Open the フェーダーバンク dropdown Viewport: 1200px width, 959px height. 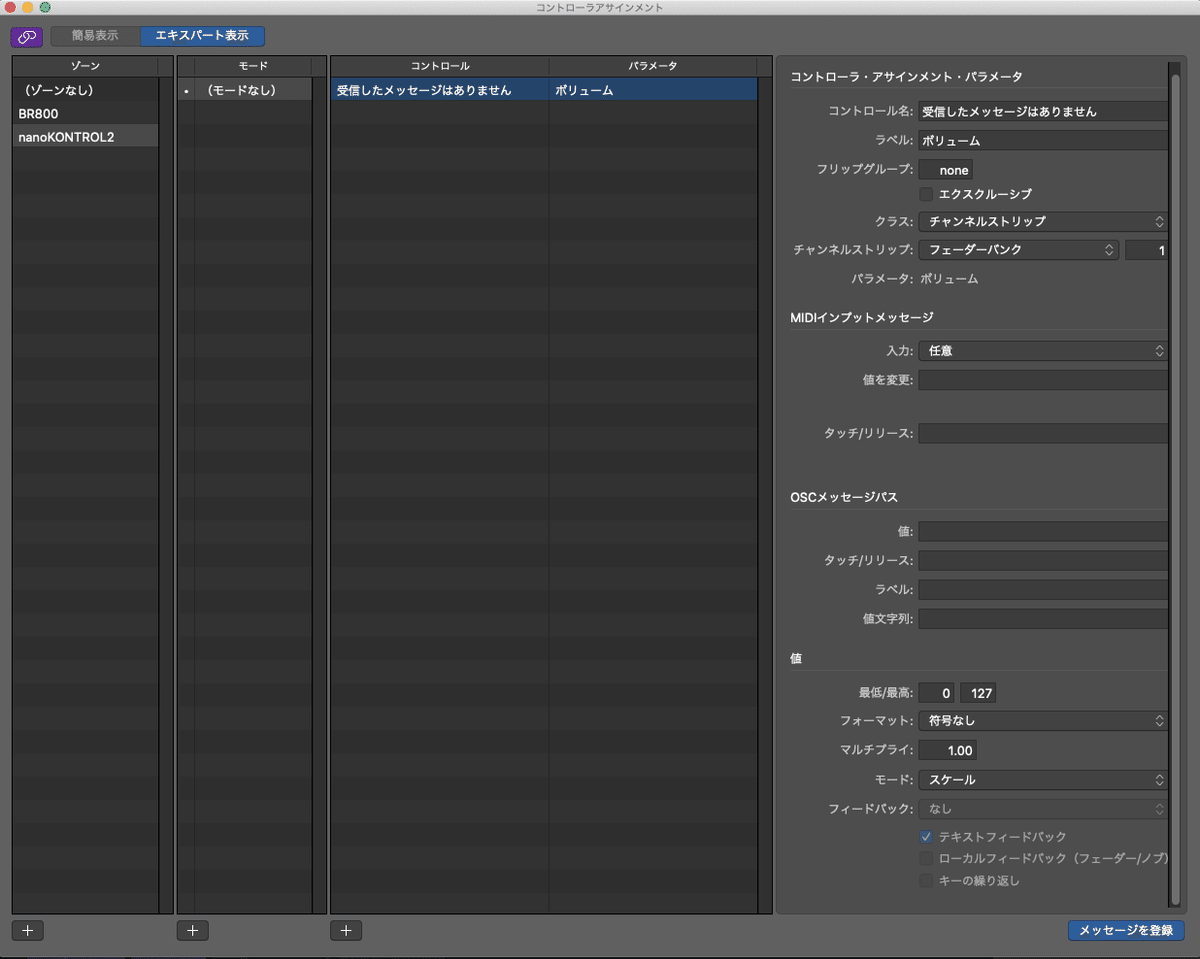1018,250
